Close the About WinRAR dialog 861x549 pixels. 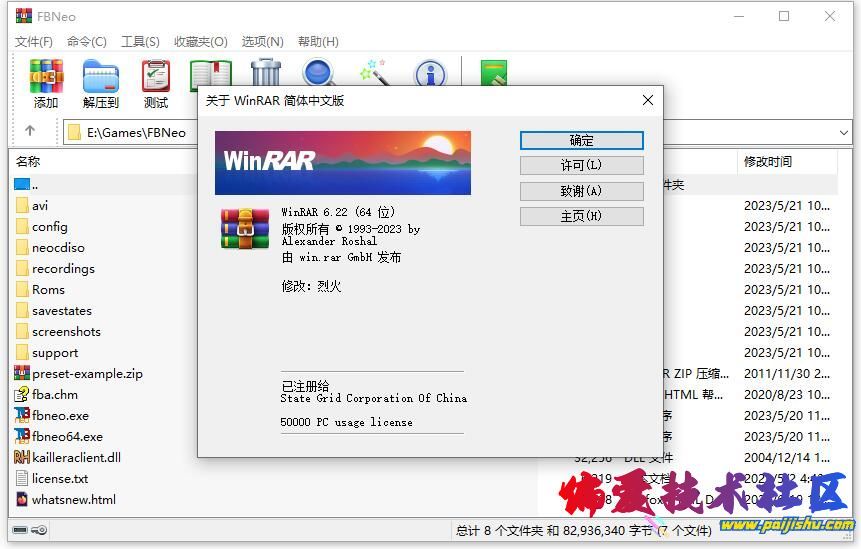coord(648,100)
